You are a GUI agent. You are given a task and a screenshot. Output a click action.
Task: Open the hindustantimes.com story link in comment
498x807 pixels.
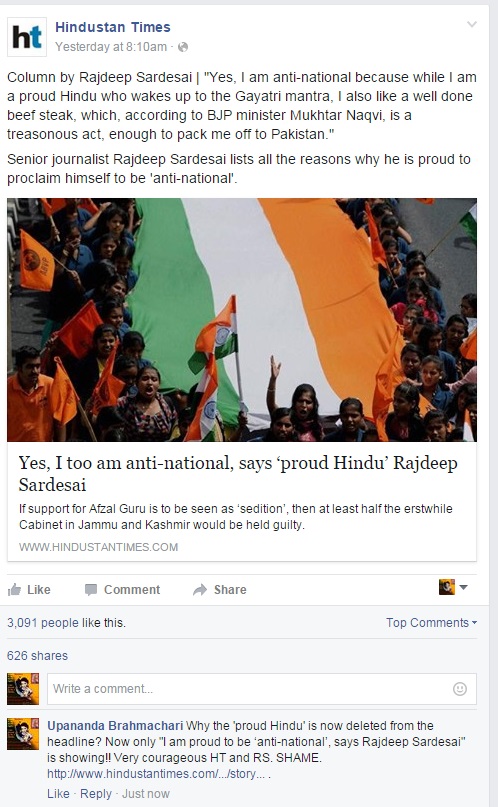click(157, 774)
